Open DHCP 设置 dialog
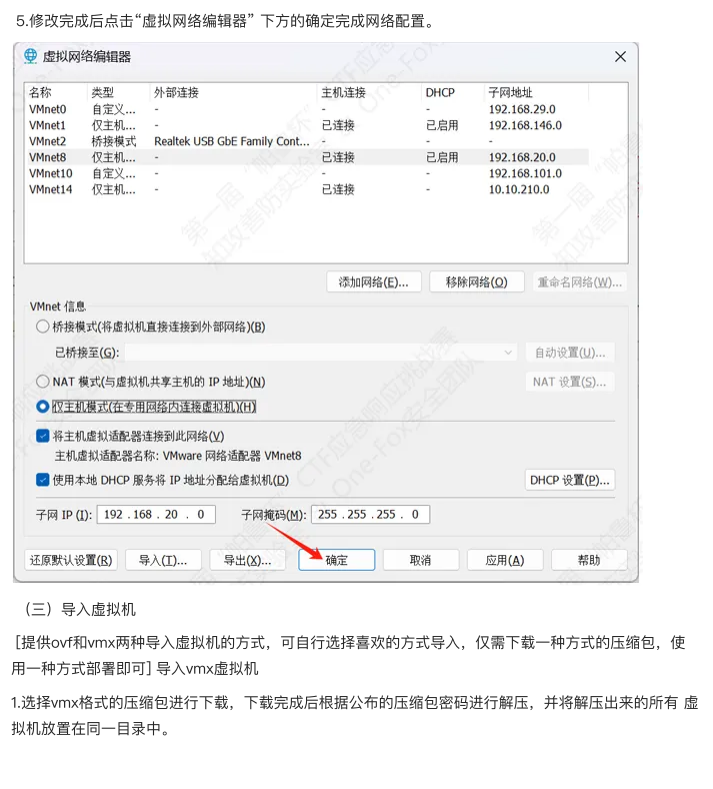The height and width of the screenshot is (789, 713). click(569, 480)
